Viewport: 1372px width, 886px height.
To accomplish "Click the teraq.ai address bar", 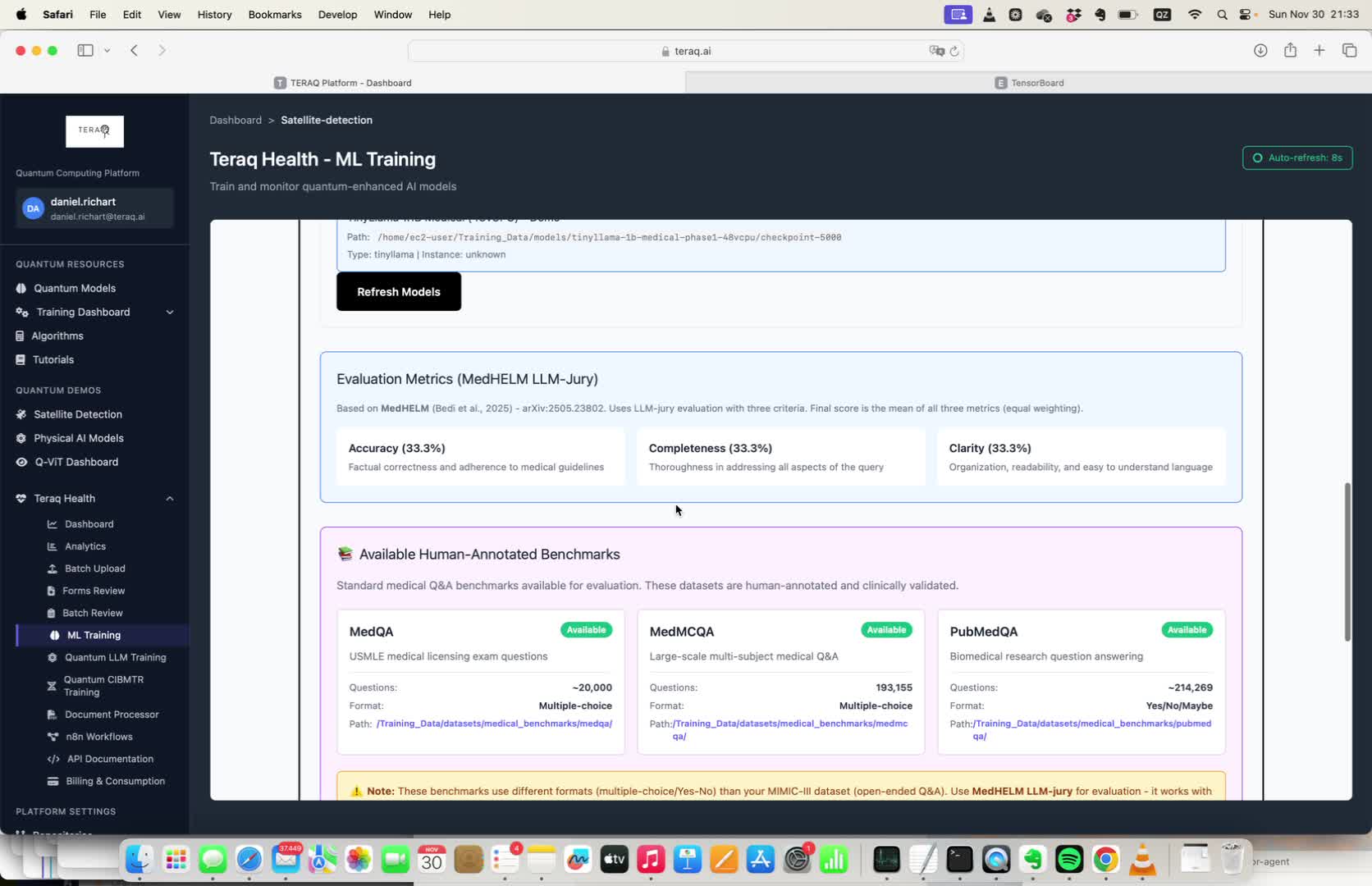I will point(685,51).
